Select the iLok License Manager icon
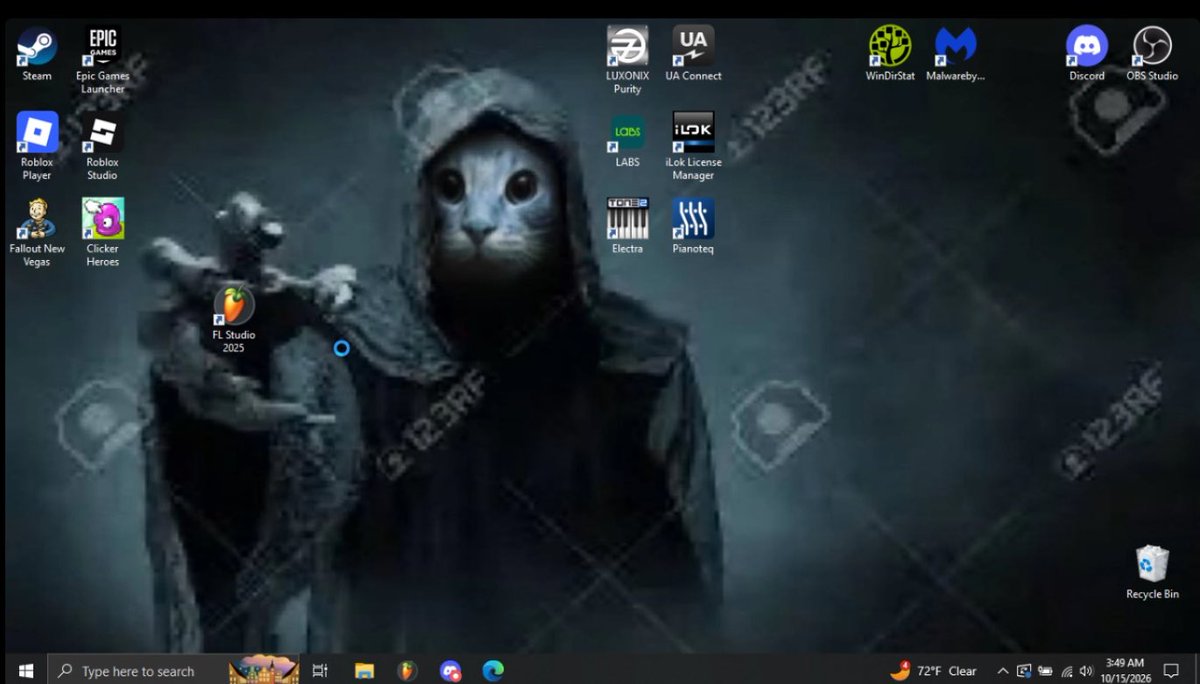1200x684 pixels. [693, 146]
